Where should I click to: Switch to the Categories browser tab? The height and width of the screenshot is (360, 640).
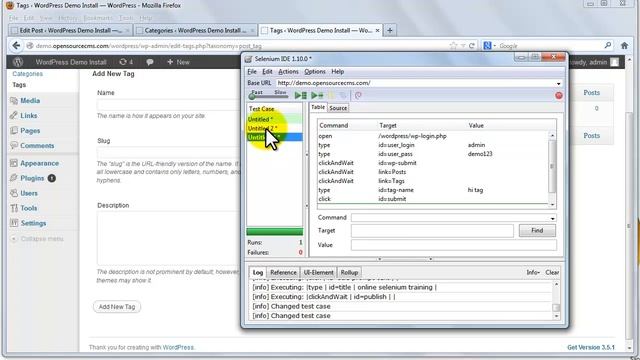195,31
